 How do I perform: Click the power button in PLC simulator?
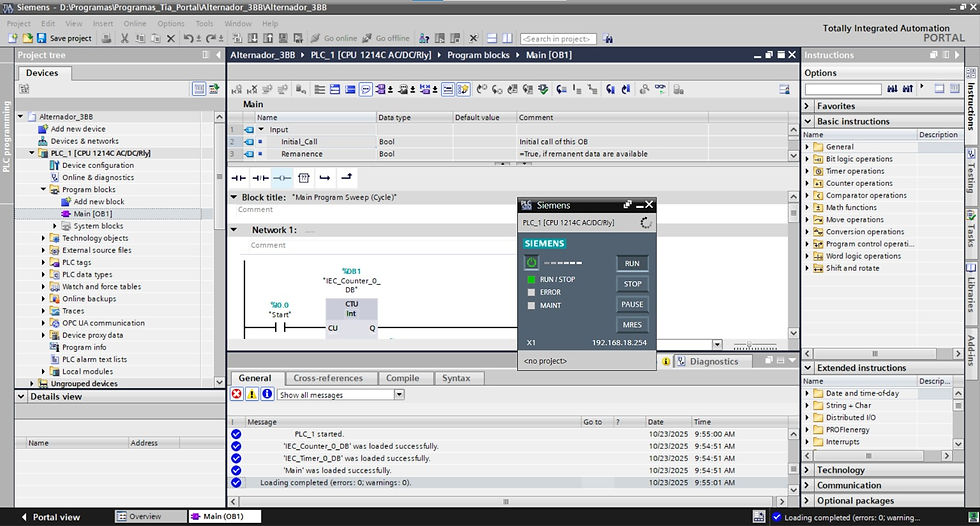(x=531, y=262)
